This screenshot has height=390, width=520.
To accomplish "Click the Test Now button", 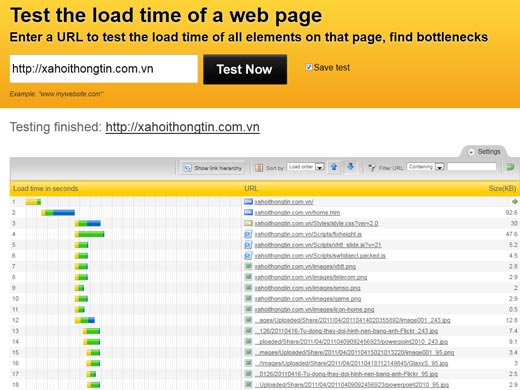I will tap(245, 69).
